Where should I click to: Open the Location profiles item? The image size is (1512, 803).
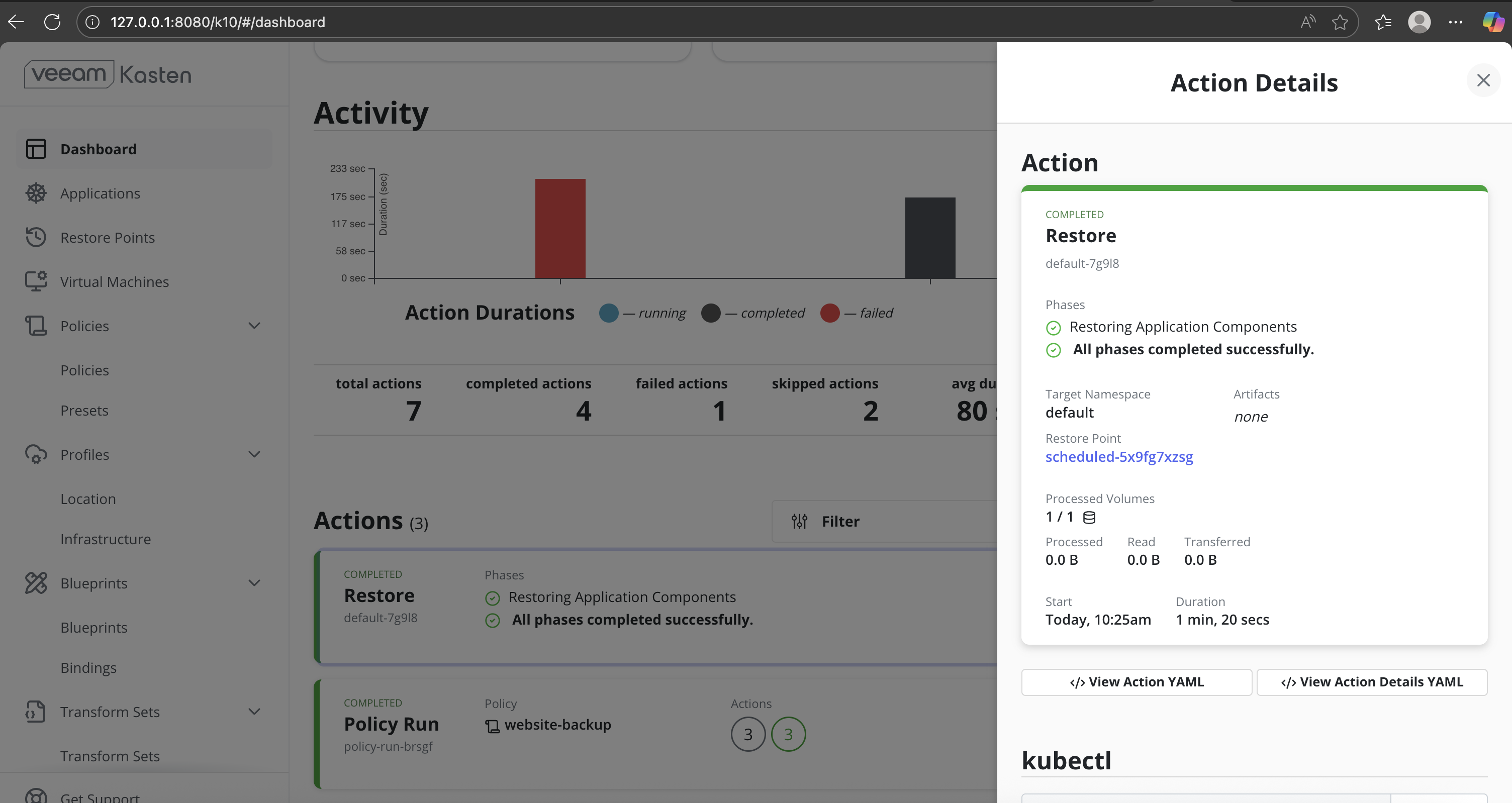[x=88, y=499]
